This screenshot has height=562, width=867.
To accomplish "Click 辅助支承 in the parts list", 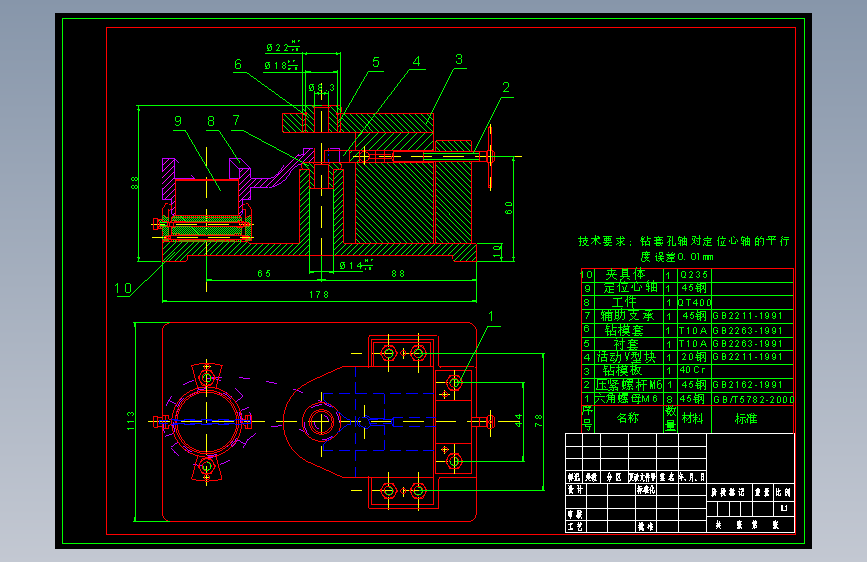I will pyautogui.click(x=628, y=316).
